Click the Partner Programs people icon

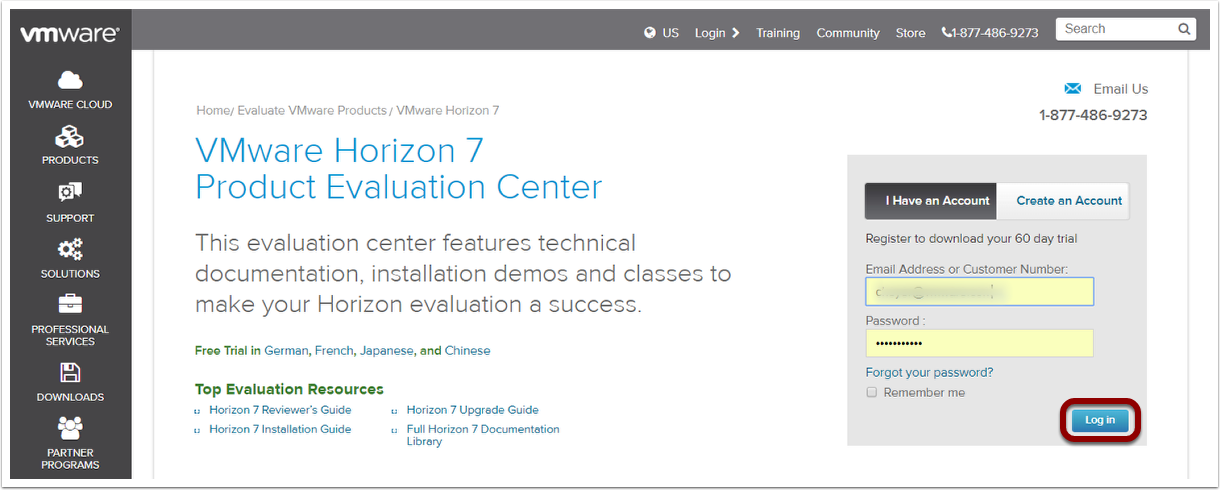tap(70, 428)
